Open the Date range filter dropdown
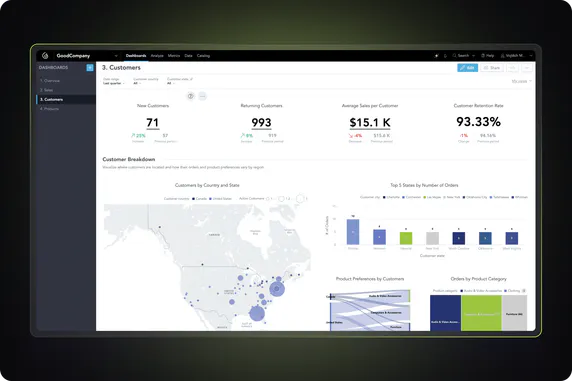Screen dimensions: 572x381 click(x=114, y=81)
